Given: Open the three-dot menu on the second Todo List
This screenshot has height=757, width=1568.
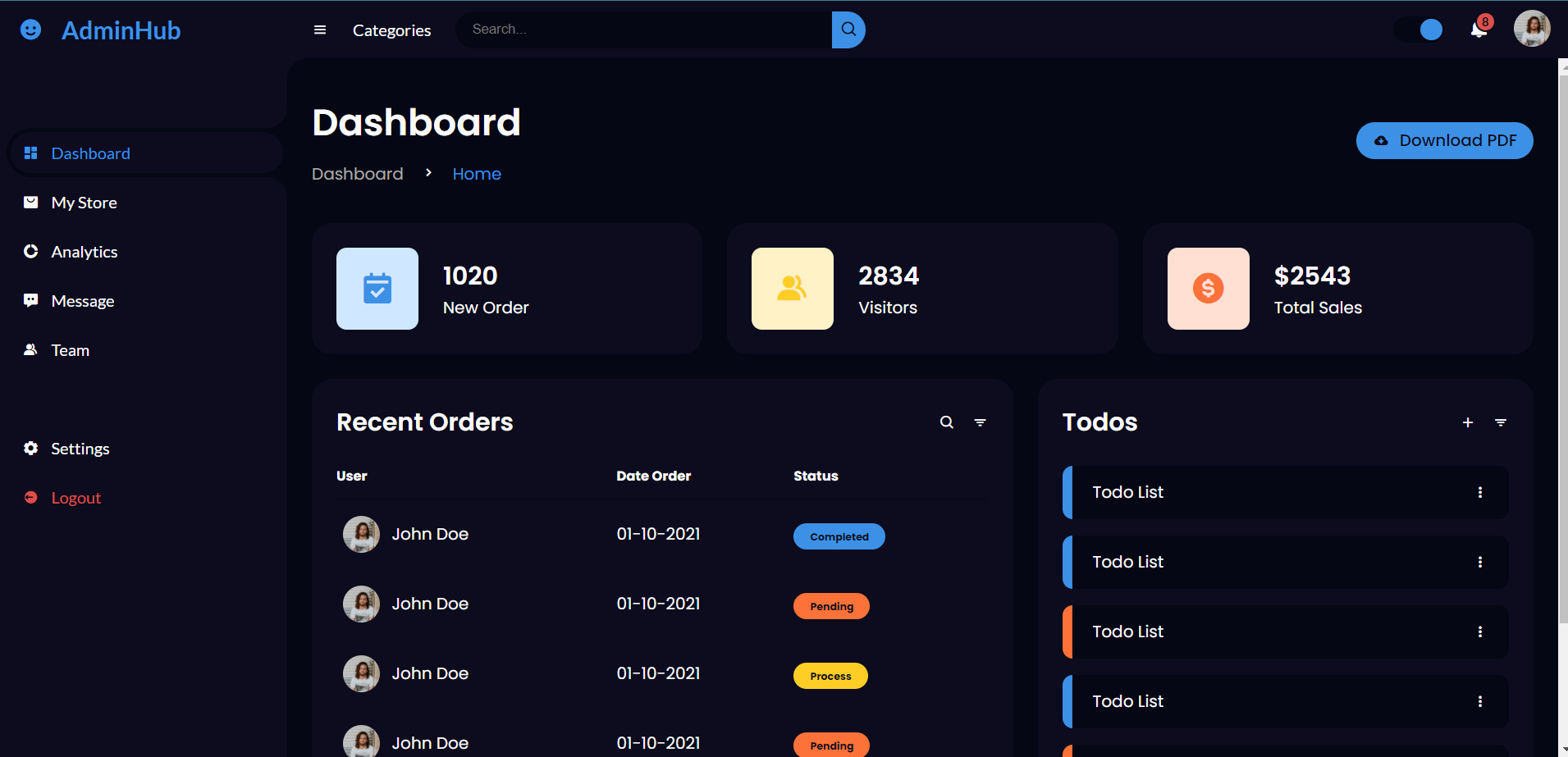Looking at the screenshot, I should pos(1480,562).
